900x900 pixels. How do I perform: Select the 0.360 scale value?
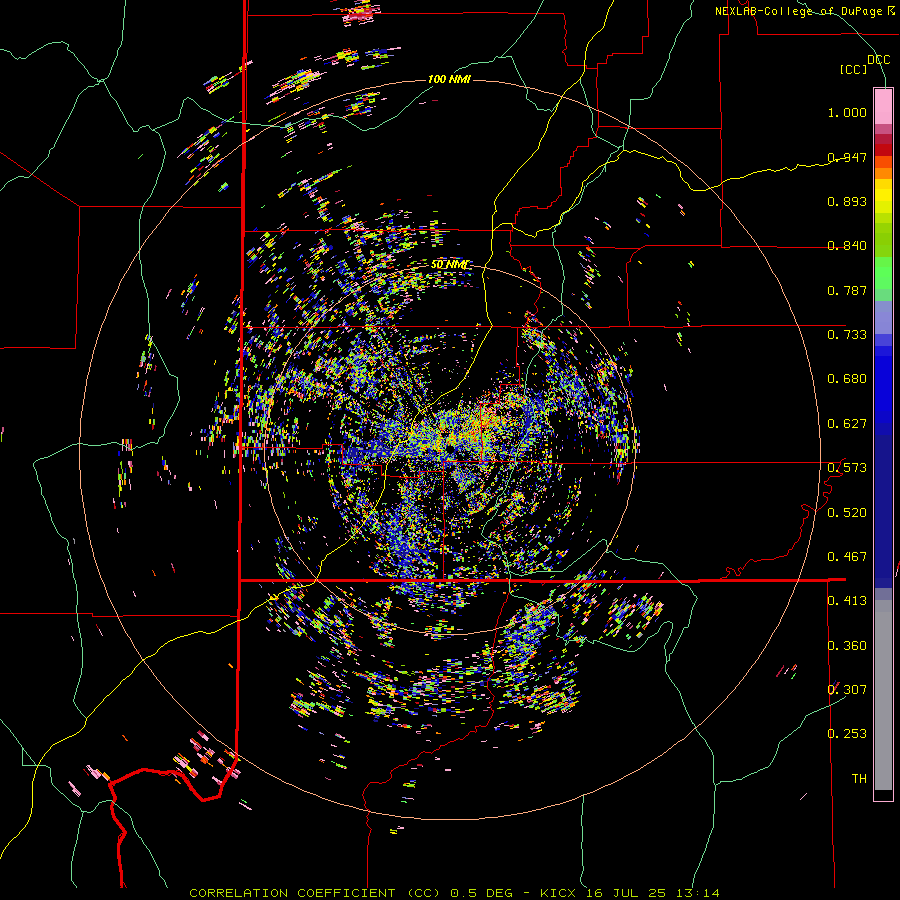pos(847,646)
